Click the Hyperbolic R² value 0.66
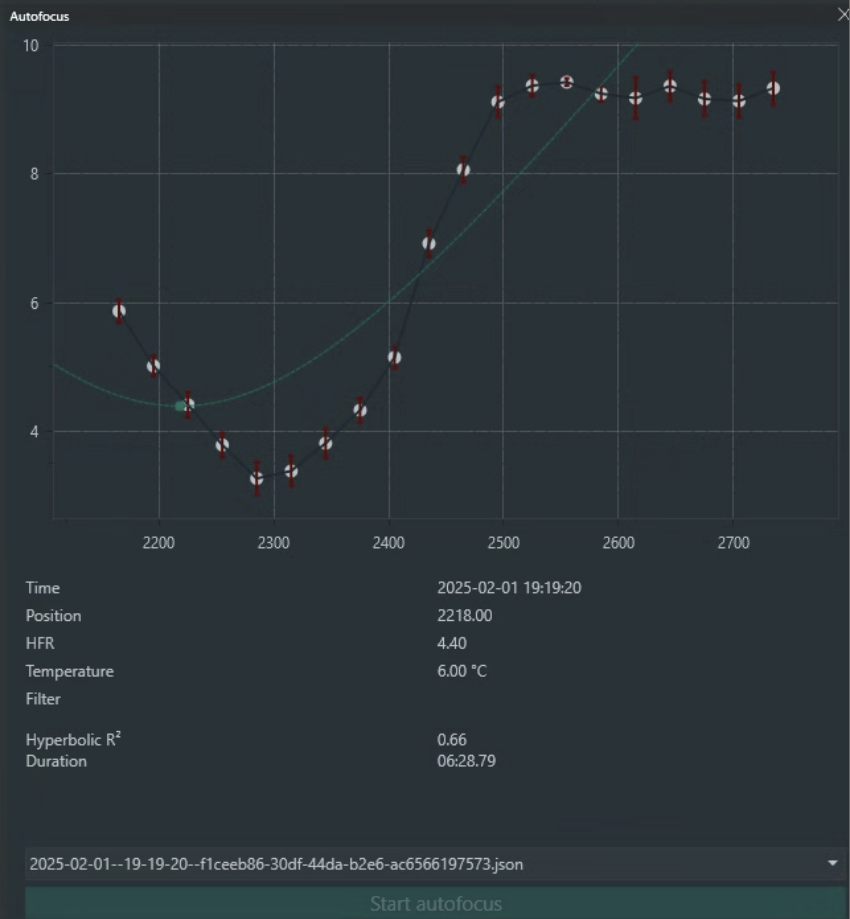This screenshot has height=919, width=850. [x=452, y=740]
